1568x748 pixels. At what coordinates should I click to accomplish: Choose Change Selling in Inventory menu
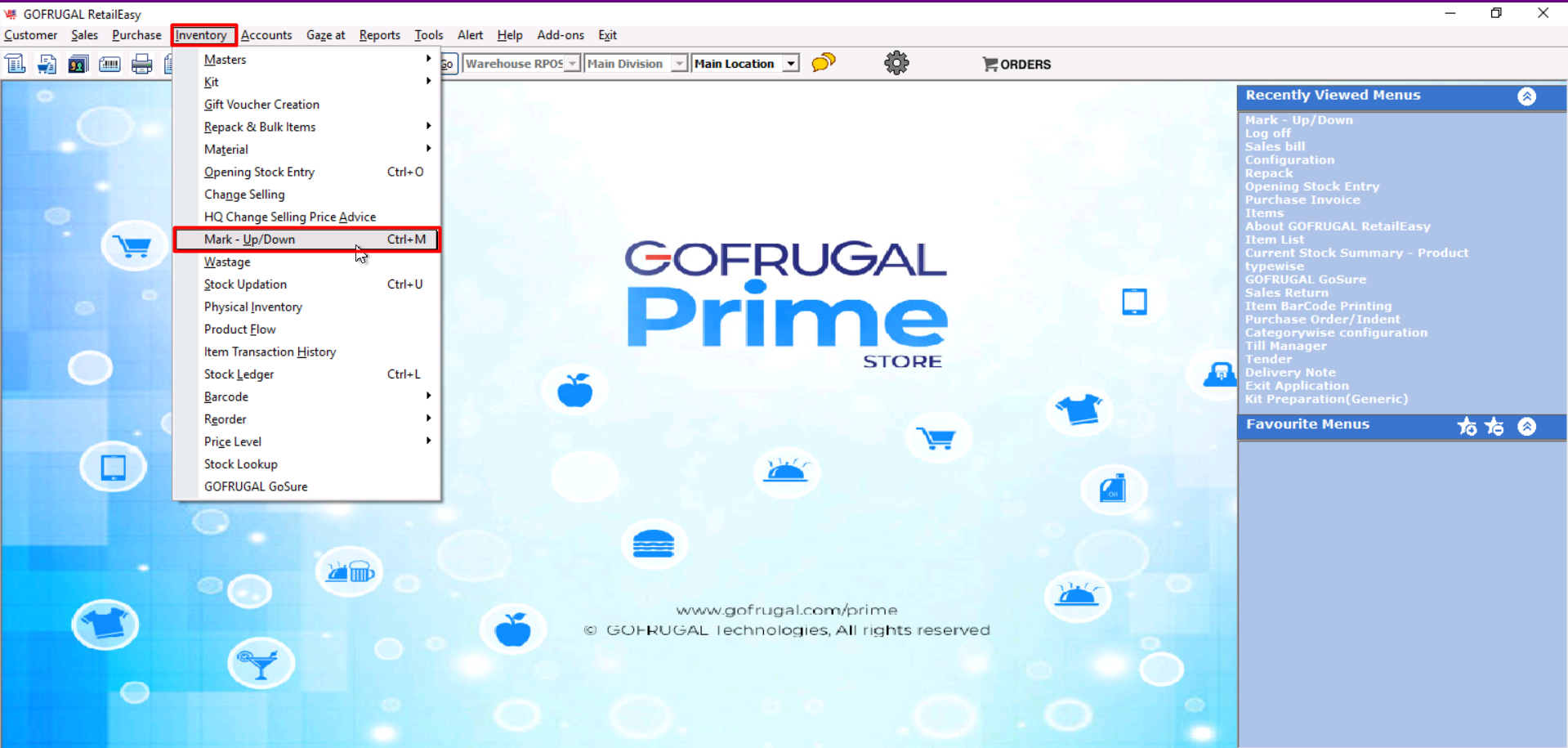[307, 195]
